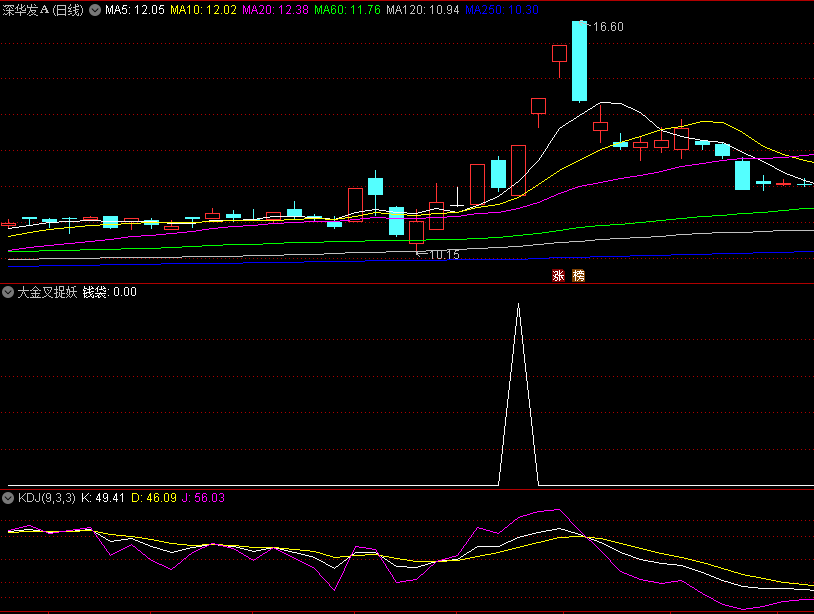Click the tall cyan candle at 16.60 peak
The image size is (814, 614).
point(579,61)
